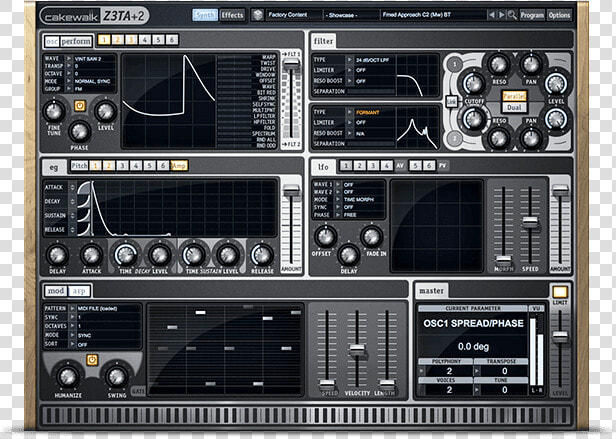Select Dual filter routing
Screen dimensions: 616x439
point(514,107)
